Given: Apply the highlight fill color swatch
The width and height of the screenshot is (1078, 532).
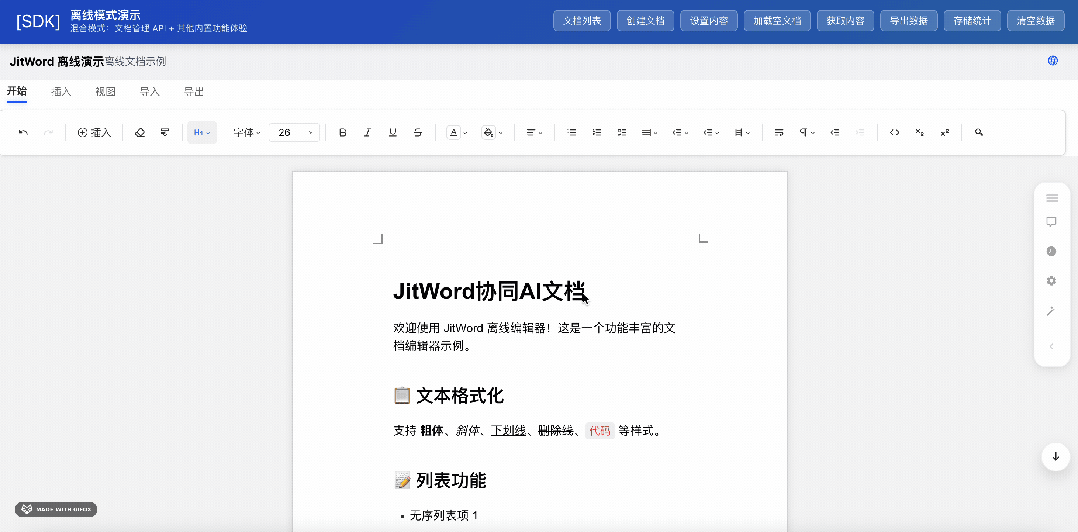Looking at the screenshot, I should (x=488, y=133).
